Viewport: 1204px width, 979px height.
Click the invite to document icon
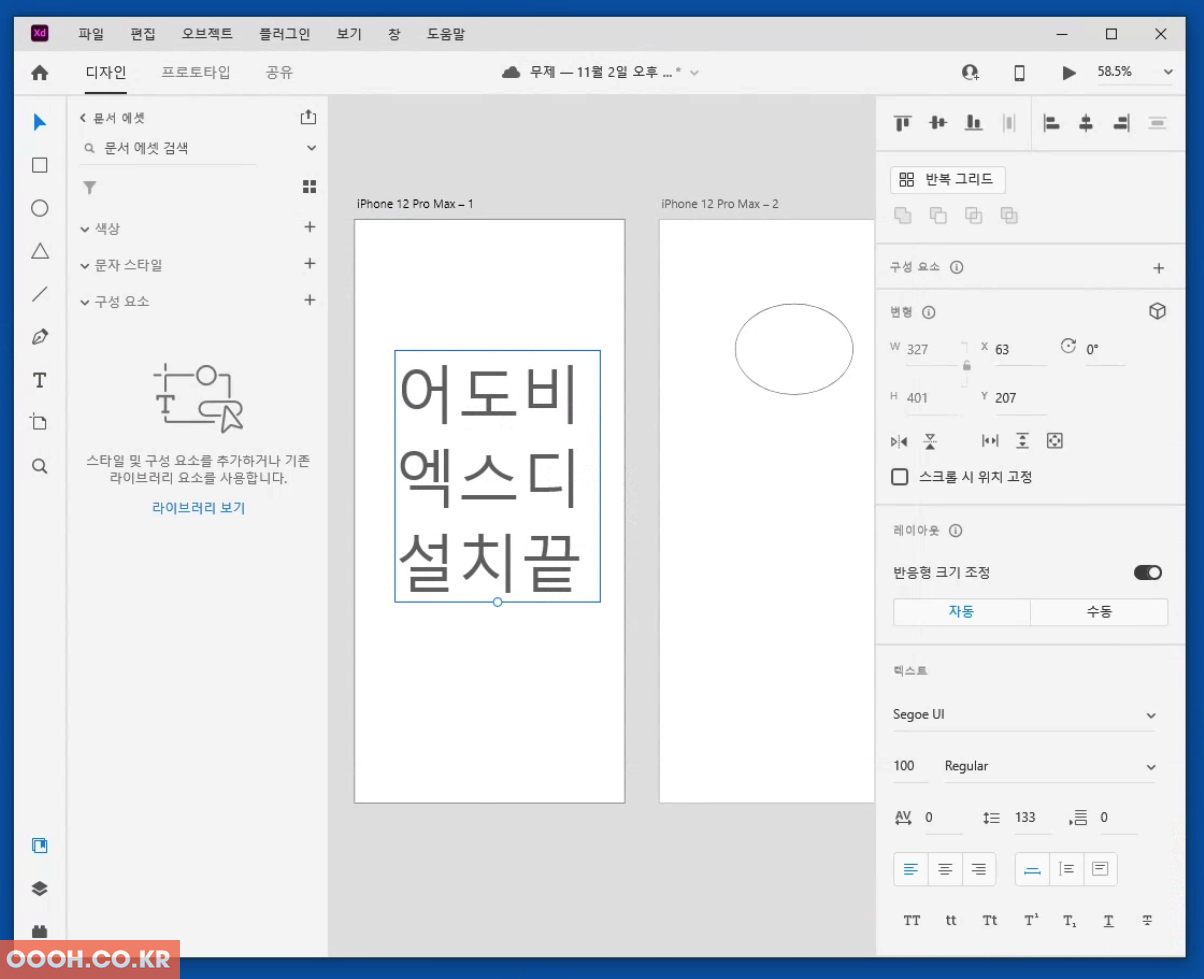click(970, 72)
